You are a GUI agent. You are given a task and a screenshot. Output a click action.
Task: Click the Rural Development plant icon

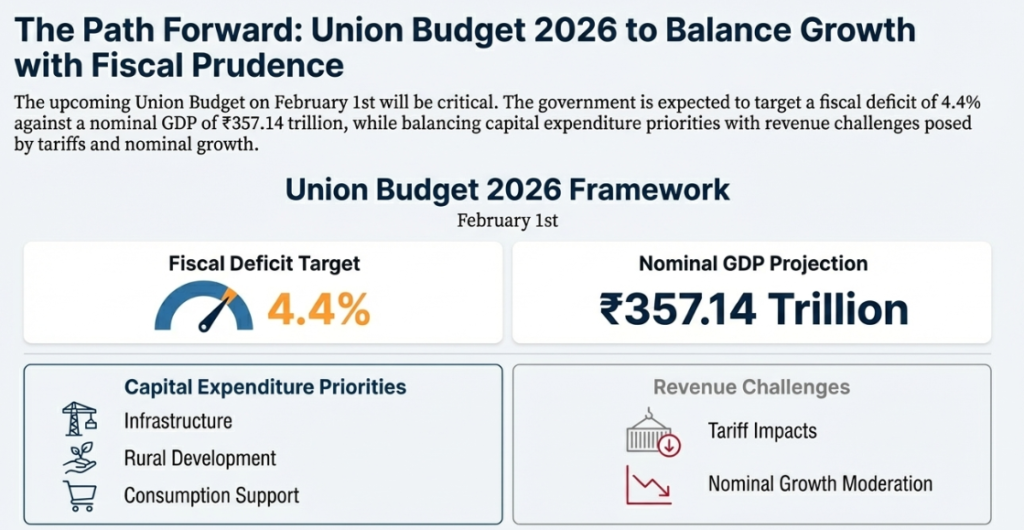pyautogui.click(x=79, y=457)
